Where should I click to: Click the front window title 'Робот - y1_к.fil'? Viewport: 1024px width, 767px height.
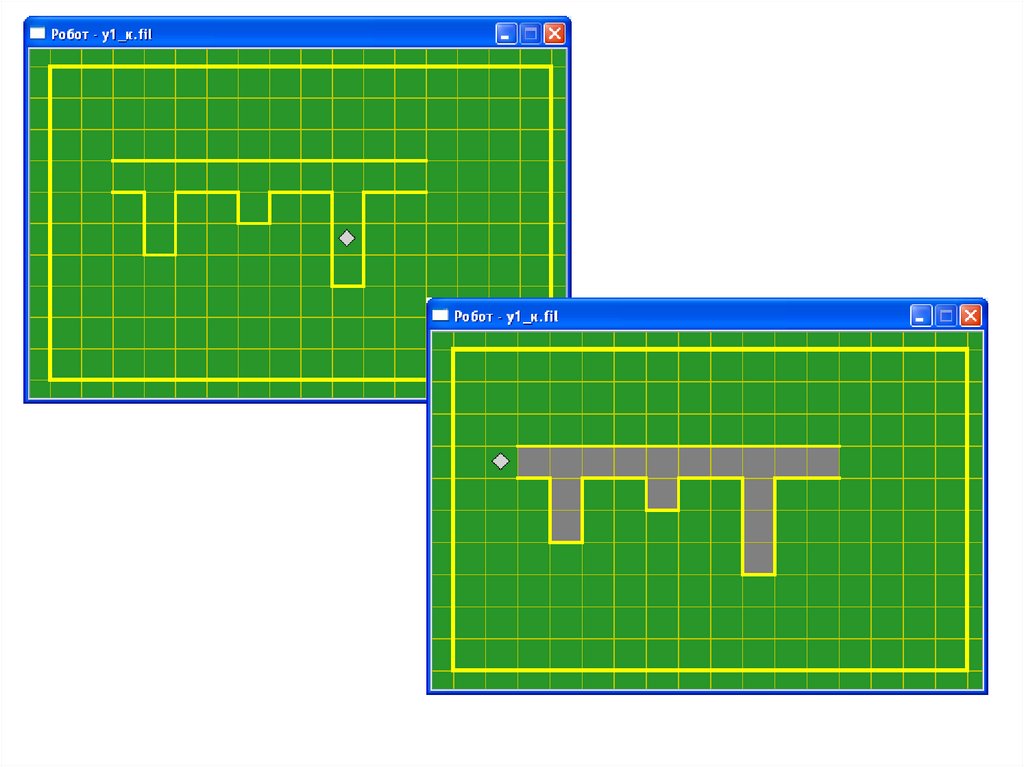pos(506,316)
